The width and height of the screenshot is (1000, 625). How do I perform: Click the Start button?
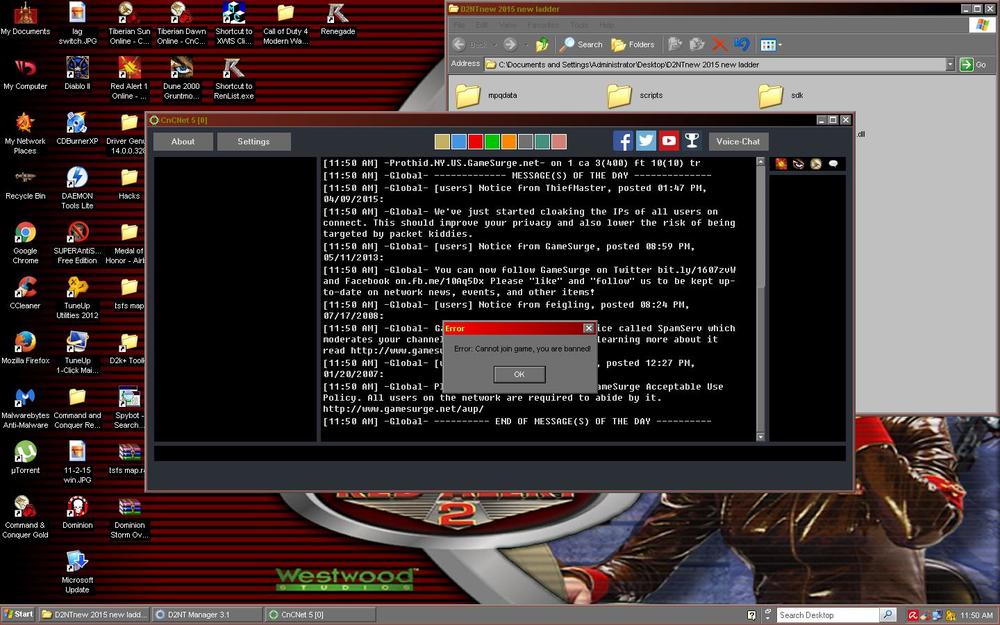pyautogui.click(x=18, y=615)
